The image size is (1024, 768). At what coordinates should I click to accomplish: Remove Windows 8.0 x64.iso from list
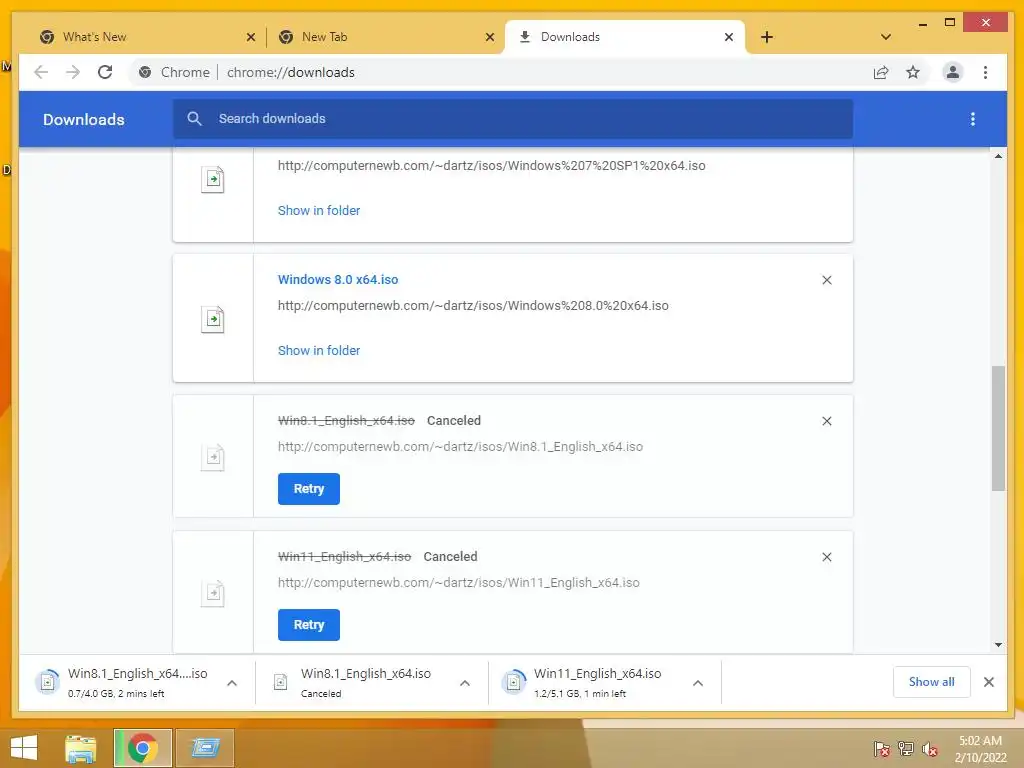point(827,280)
